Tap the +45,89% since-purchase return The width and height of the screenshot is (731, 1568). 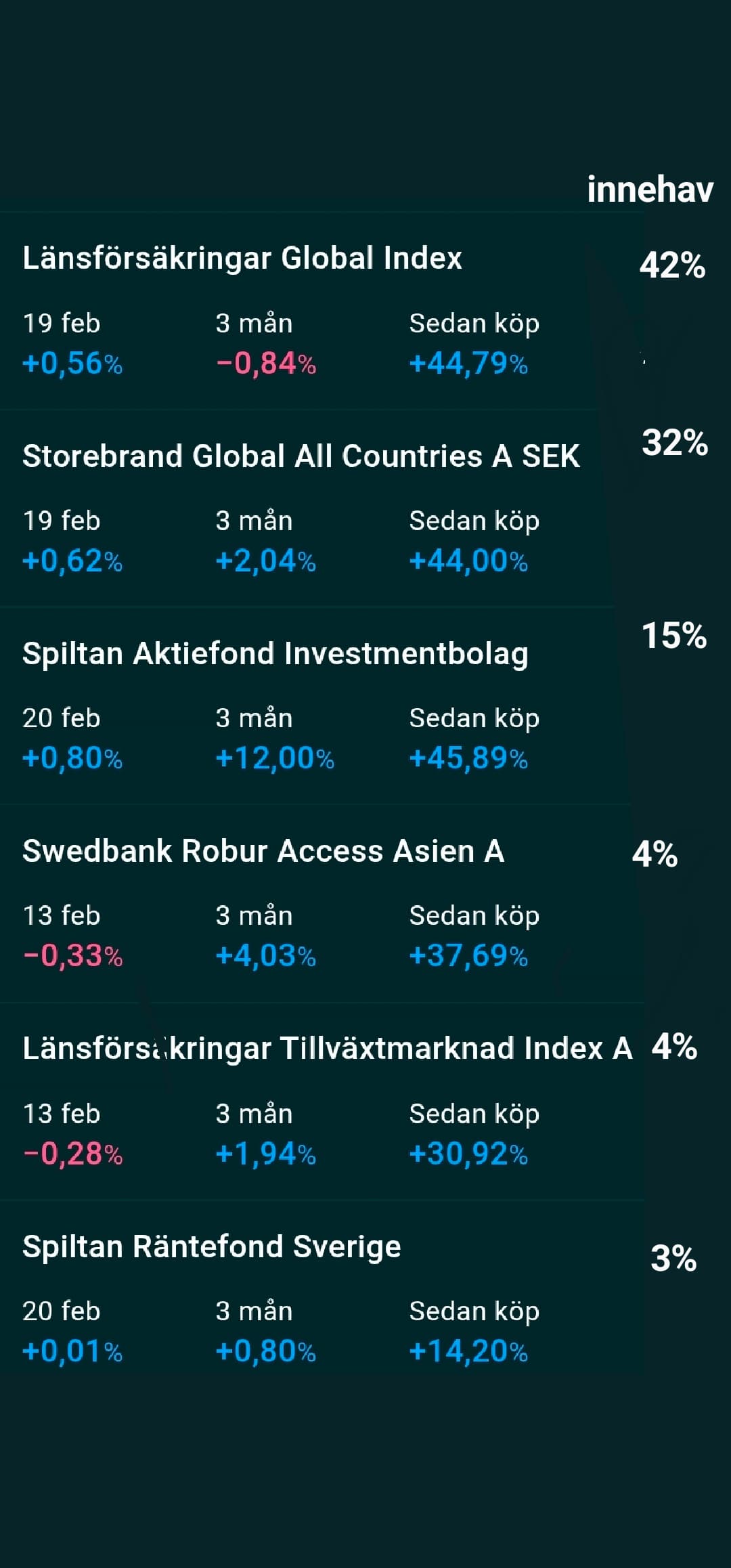coord(468,758)
